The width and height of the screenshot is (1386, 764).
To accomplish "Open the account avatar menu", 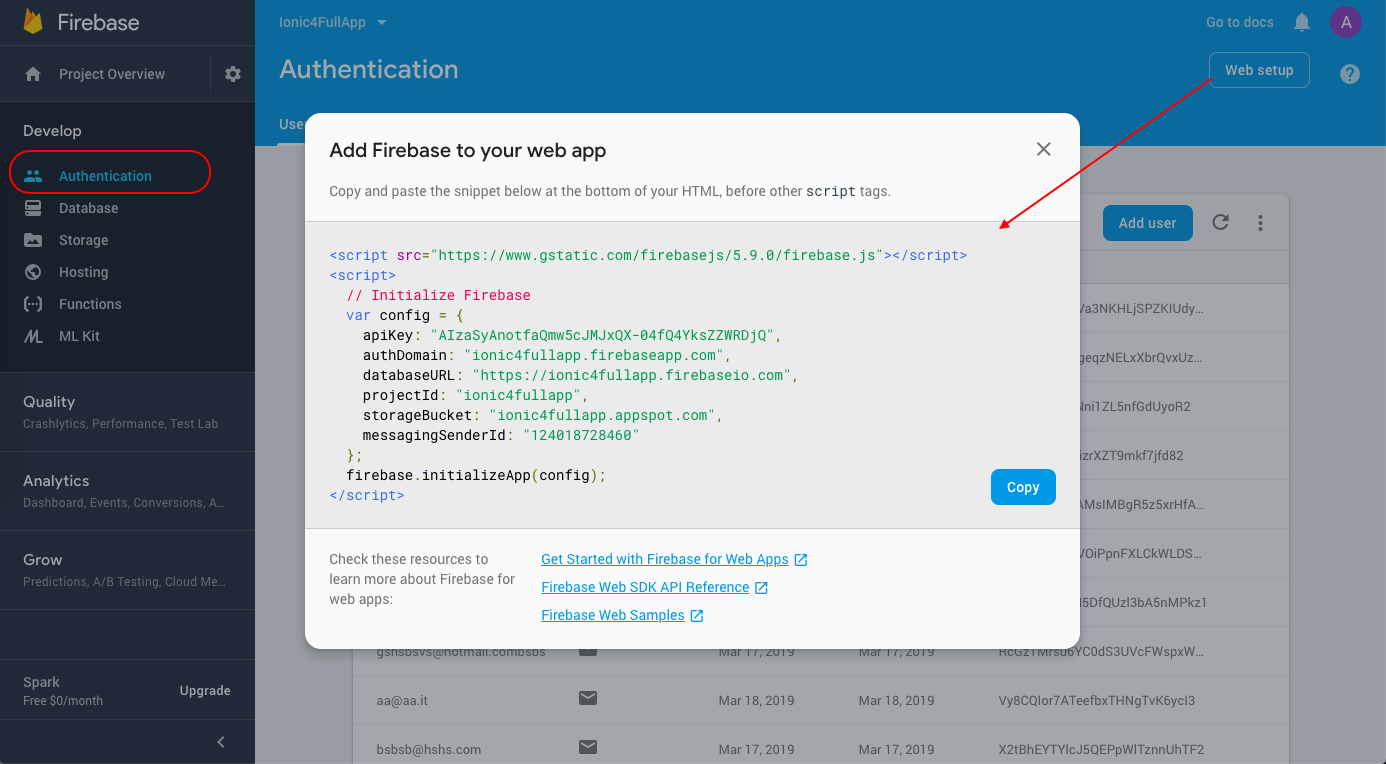I will pyautogui.click(x=1346, y=22).
